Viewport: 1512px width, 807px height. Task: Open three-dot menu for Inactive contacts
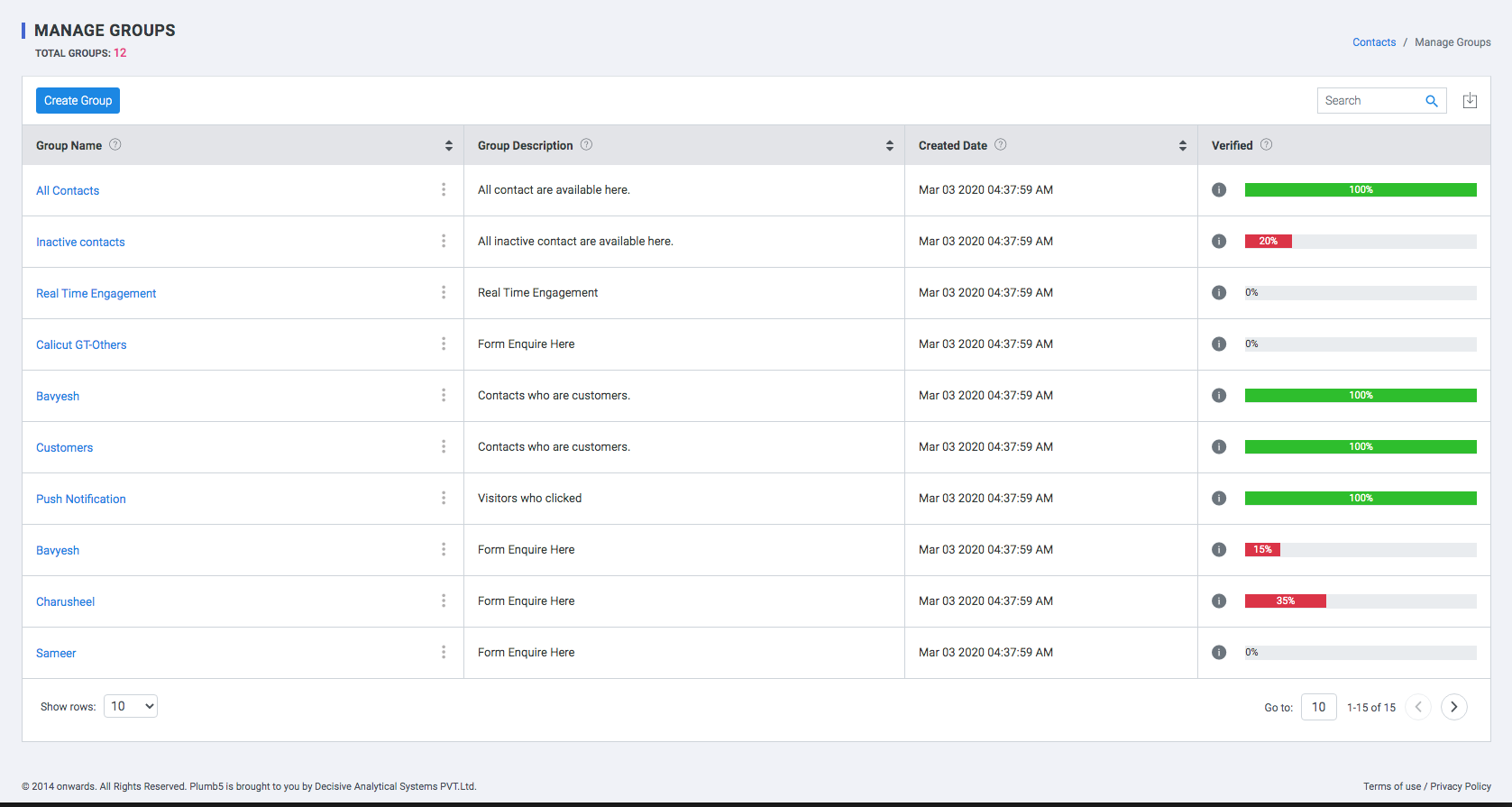[444, 241]
